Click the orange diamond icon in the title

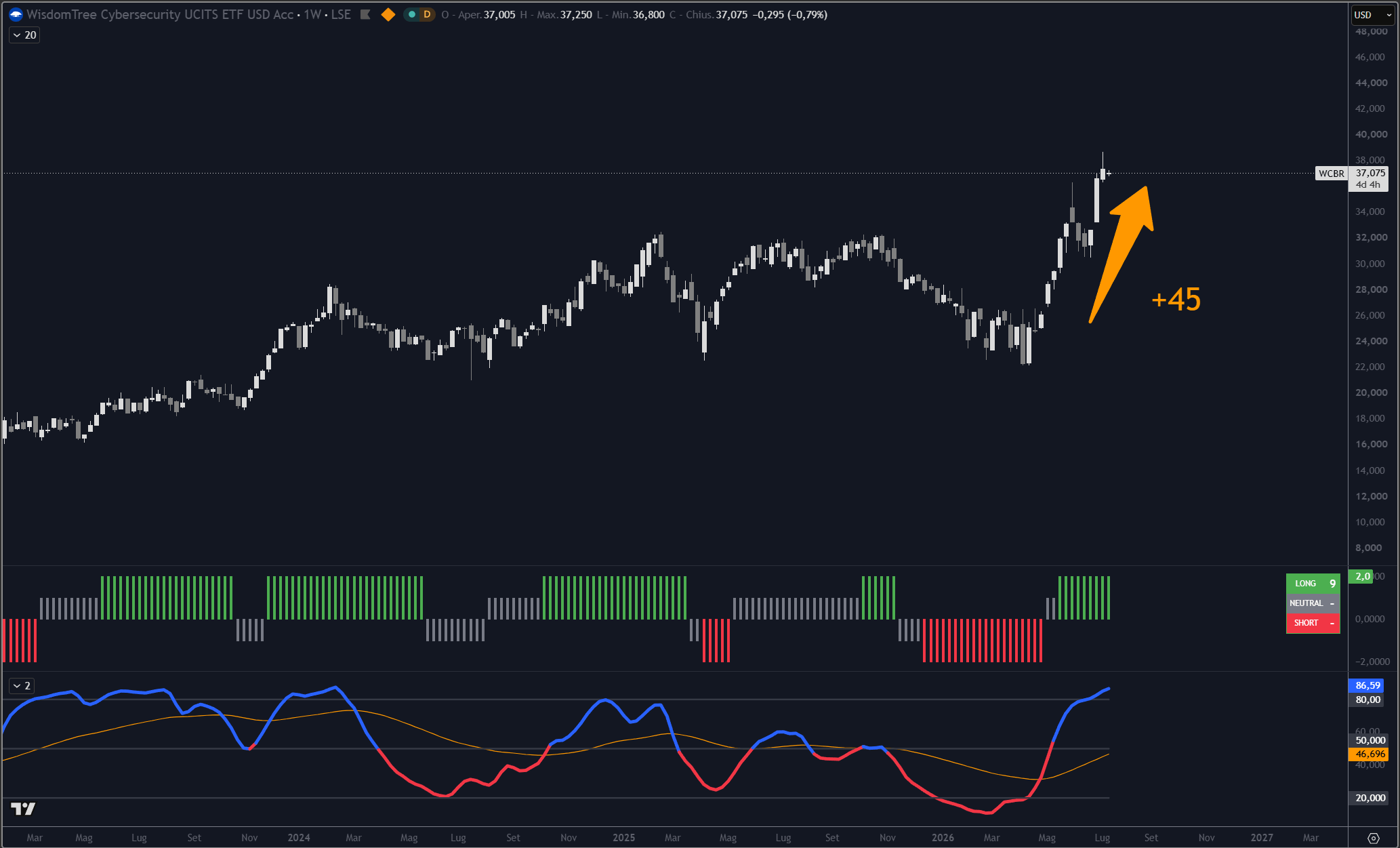[x=388, y=14]
